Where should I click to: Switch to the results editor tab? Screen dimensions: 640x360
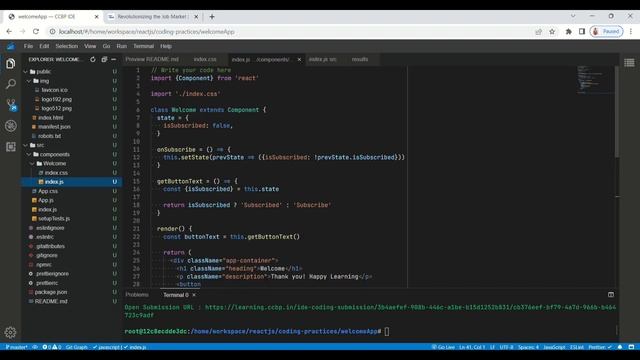(x=360, y=60)
